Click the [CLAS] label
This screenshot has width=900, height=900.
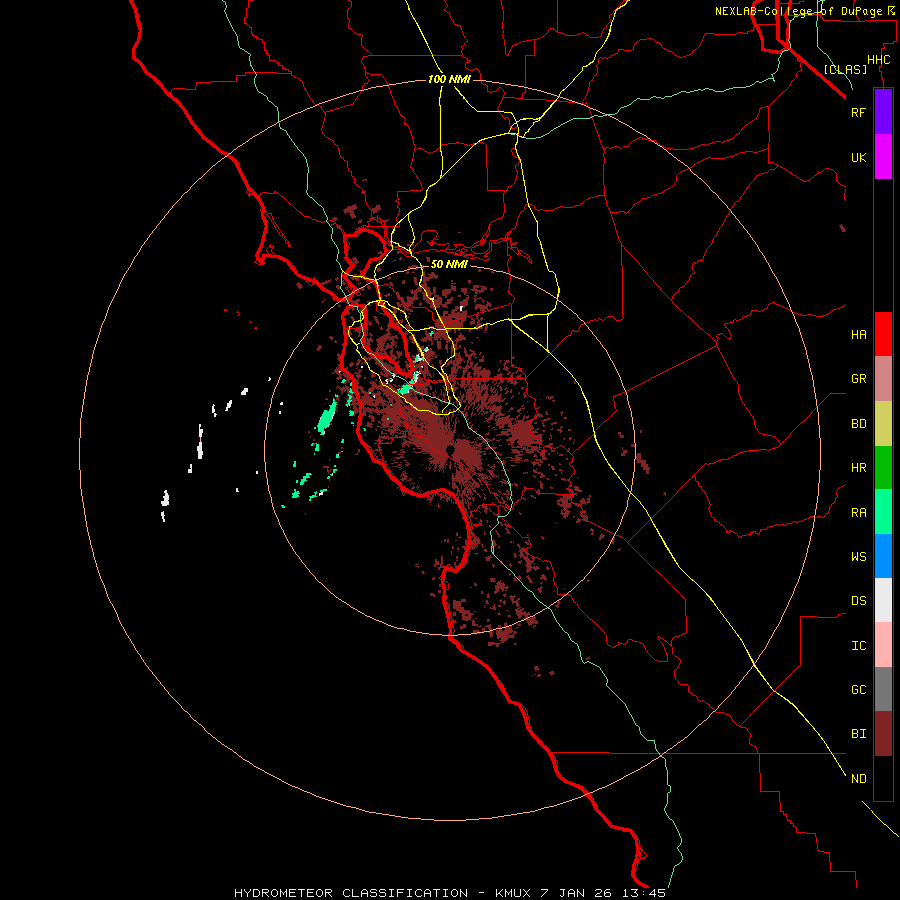point(845,70)
